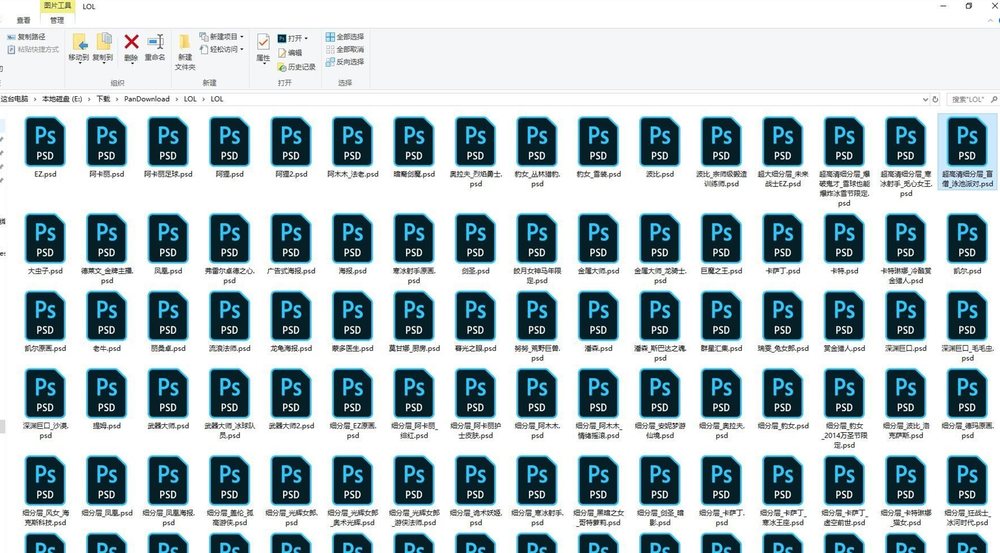Expand the chevron after 本地磁盘 (E:) in breadcrumb
The height and width of the screenshot is (553, 1000).
[x=89, y=100]
